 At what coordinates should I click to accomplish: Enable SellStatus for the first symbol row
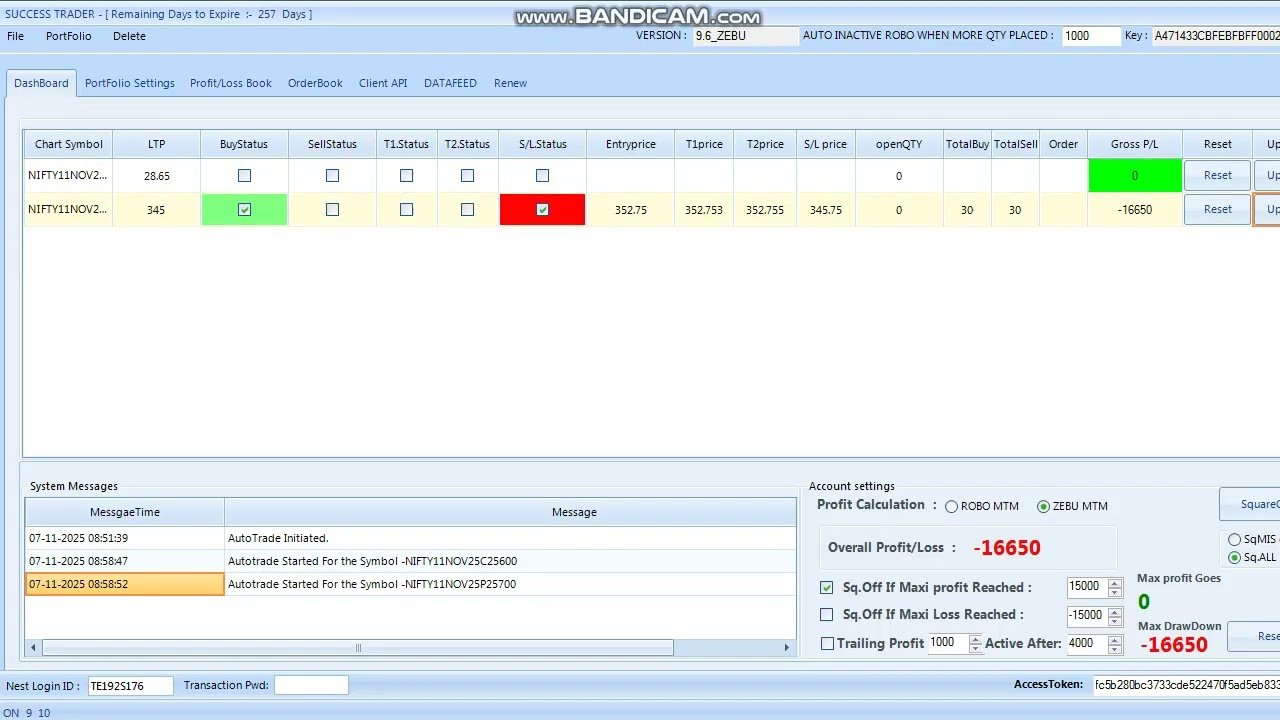(x=332, y=175)
